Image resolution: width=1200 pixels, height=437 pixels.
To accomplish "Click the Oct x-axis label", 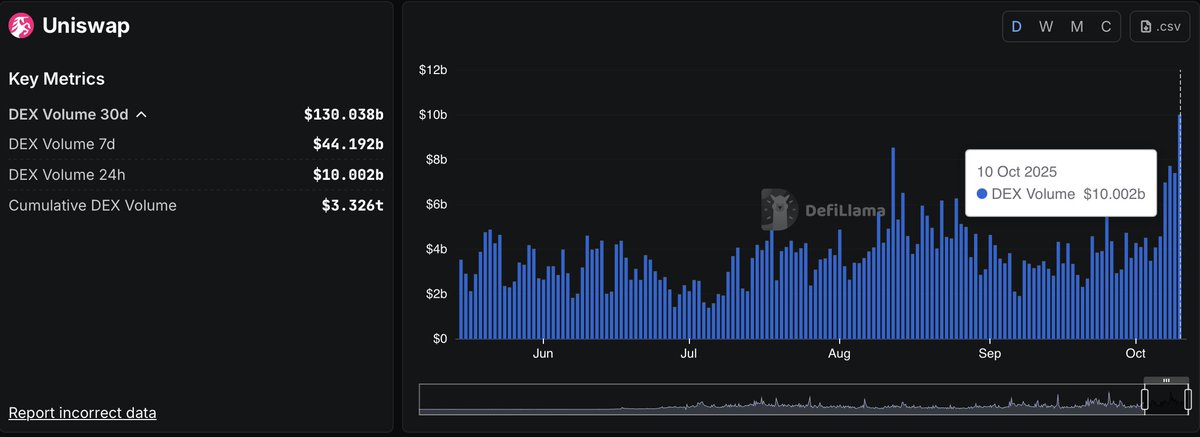I will [x=1135, y=354].
